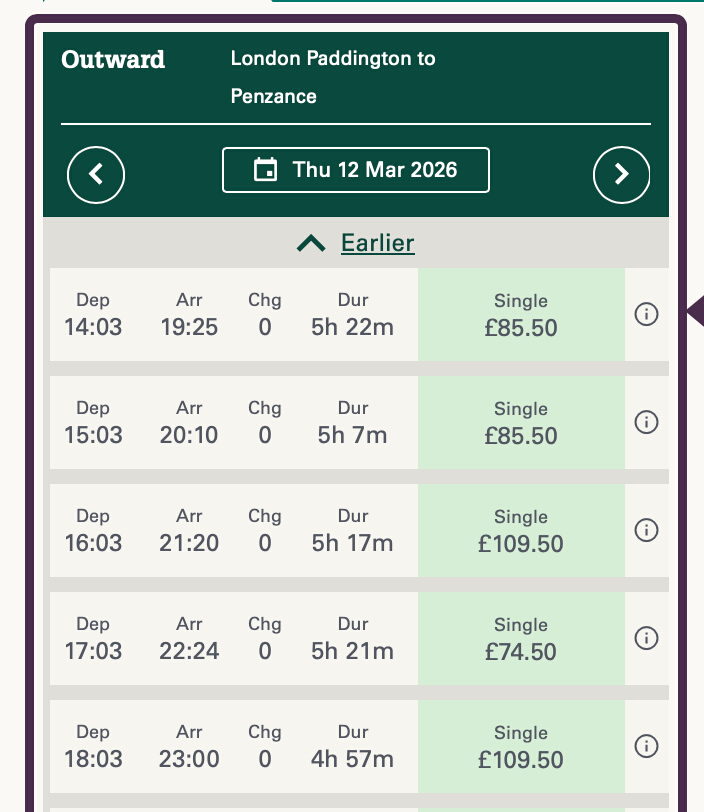Expand earlier trains using the up chevron
Screen dimensions: 704x812
[311, 243]
